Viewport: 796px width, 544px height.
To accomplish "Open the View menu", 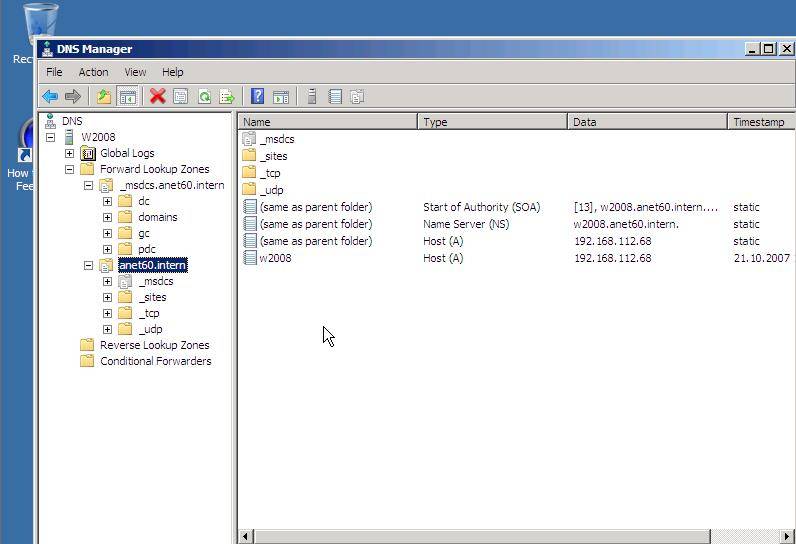I will click(135, 72).
